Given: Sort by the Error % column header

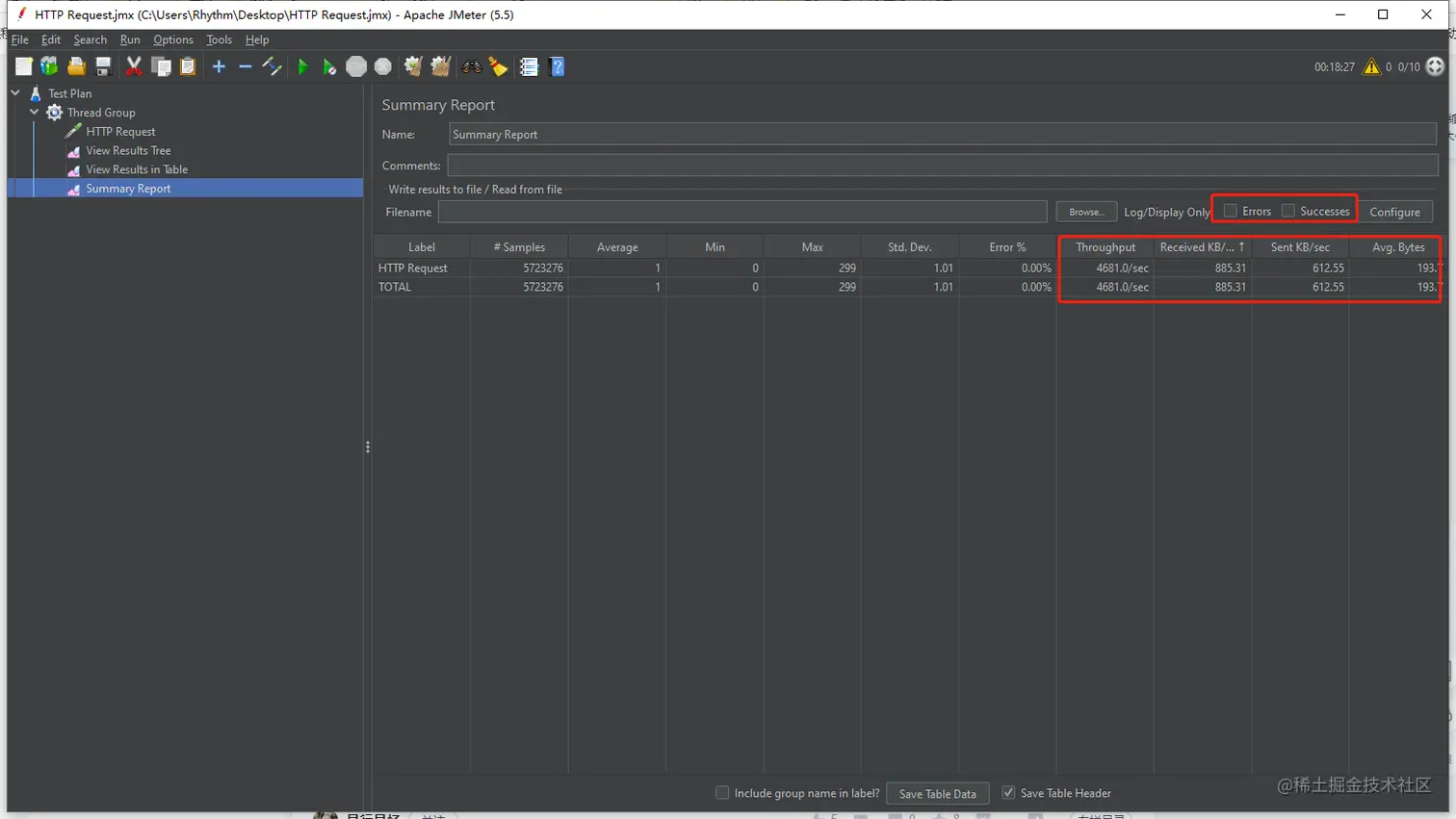Looking at the screenshot, I should click(x=1007, y=247).
